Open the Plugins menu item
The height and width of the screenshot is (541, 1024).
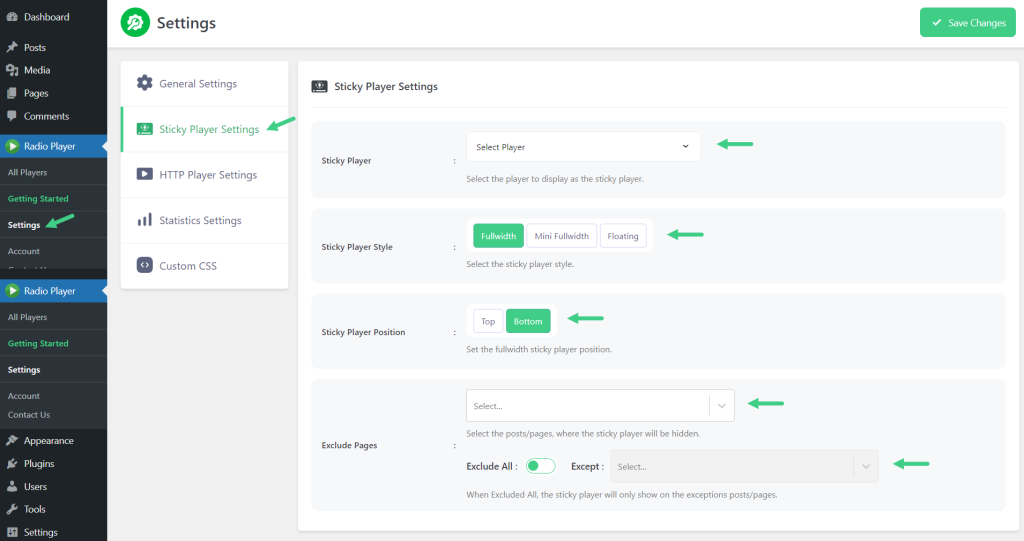pos(54,463)
